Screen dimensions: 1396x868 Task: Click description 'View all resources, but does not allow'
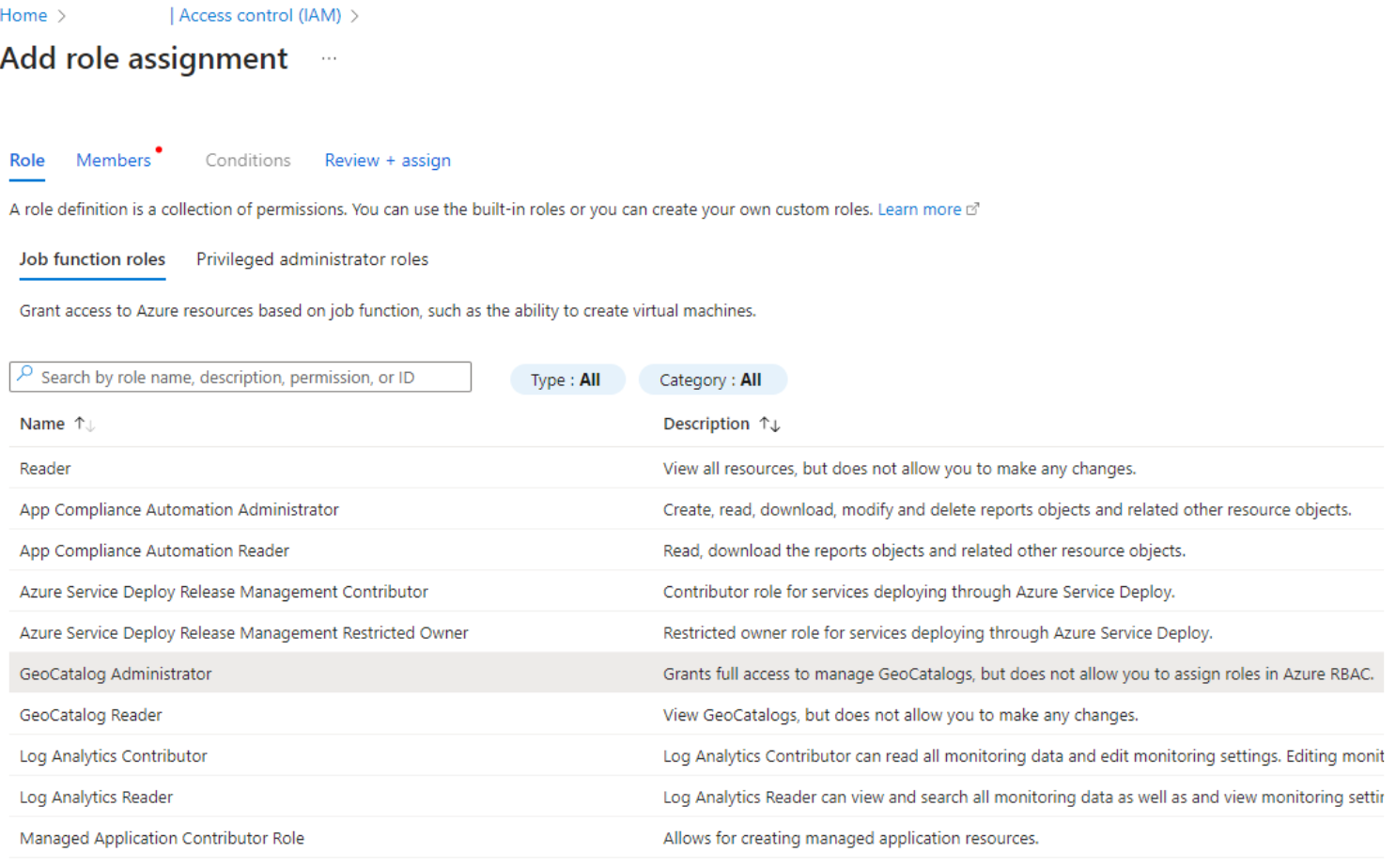click(900, 468)
